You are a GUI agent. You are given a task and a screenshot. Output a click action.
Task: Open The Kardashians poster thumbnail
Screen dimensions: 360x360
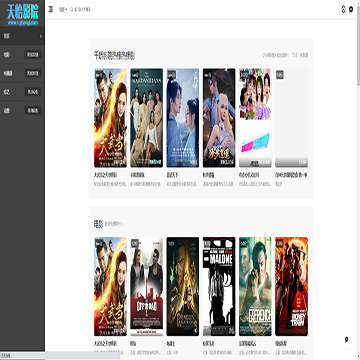146,118
